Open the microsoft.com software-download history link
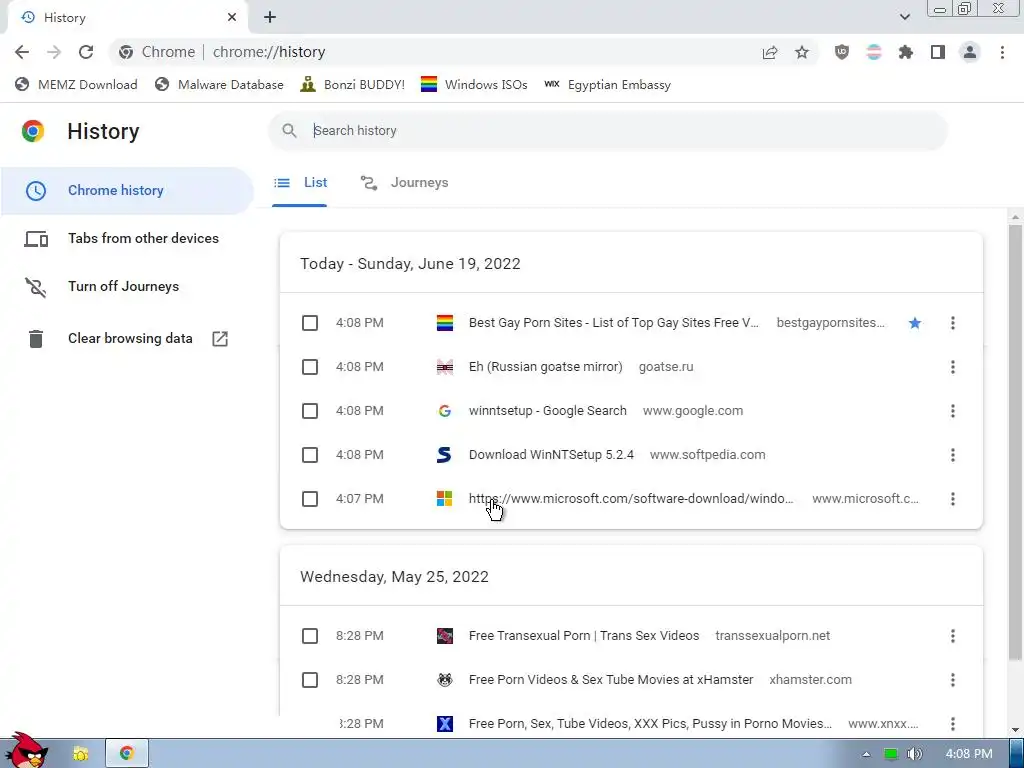 (x=631, y=499)
